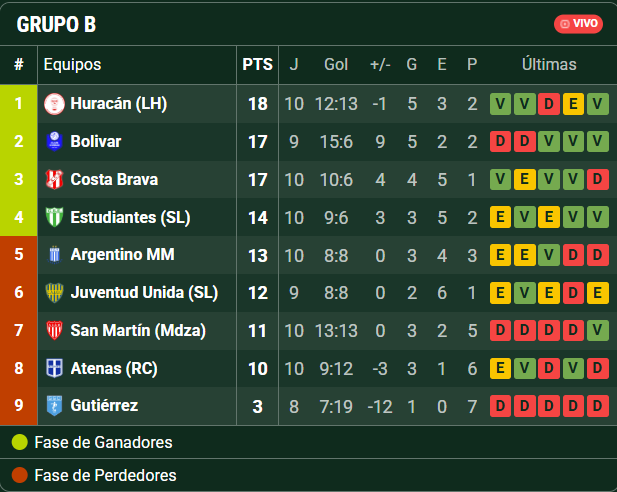
Task: Click the Últimas column header
Action: click(549, 64)
